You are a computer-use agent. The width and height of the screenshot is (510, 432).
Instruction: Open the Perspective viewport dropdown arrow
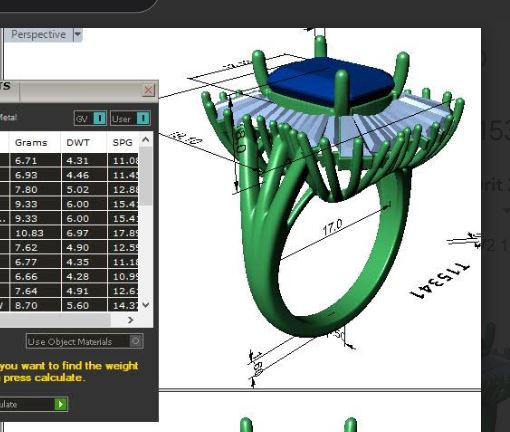point(78,34)
